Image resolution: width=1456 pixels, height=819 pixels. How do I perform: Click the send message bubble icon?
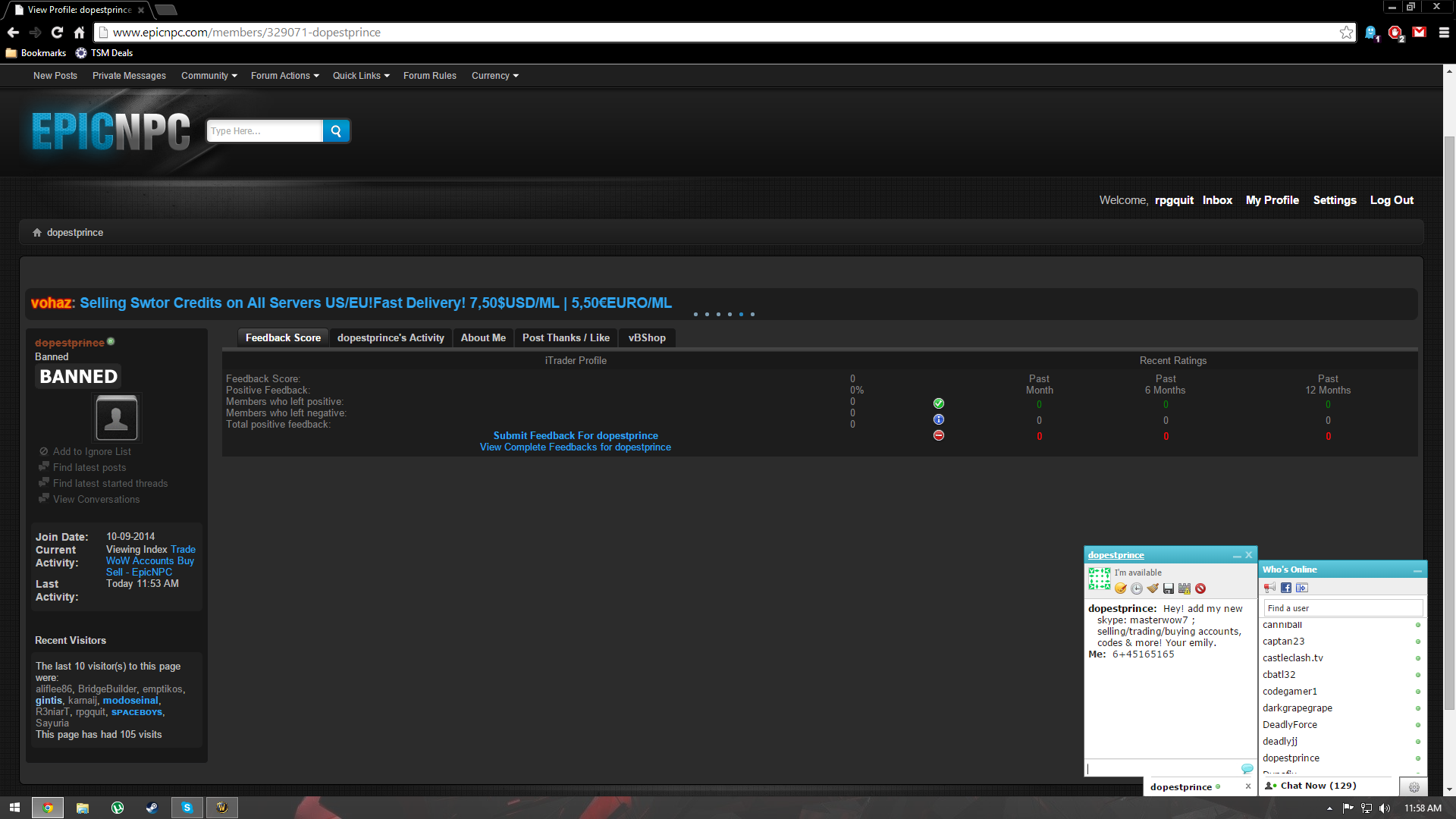(x=1247, y=769)
